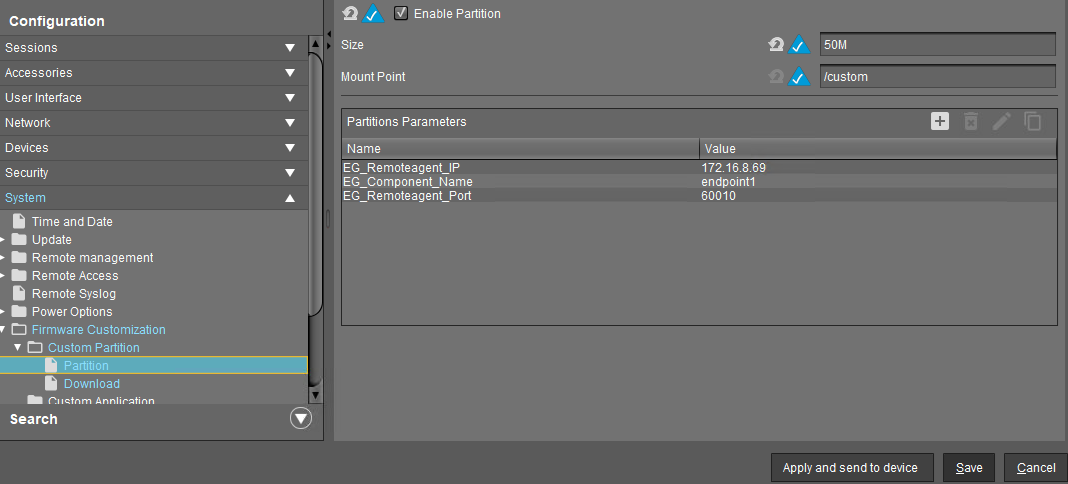Click the delete parameter trash icon

(971, 122)
